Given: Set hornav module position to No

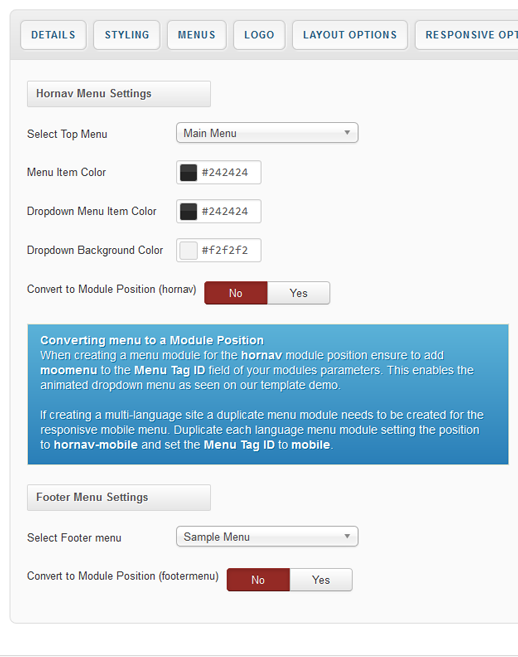Looking at the screenshot, I should pyautogui.click(x=236, y=293).
